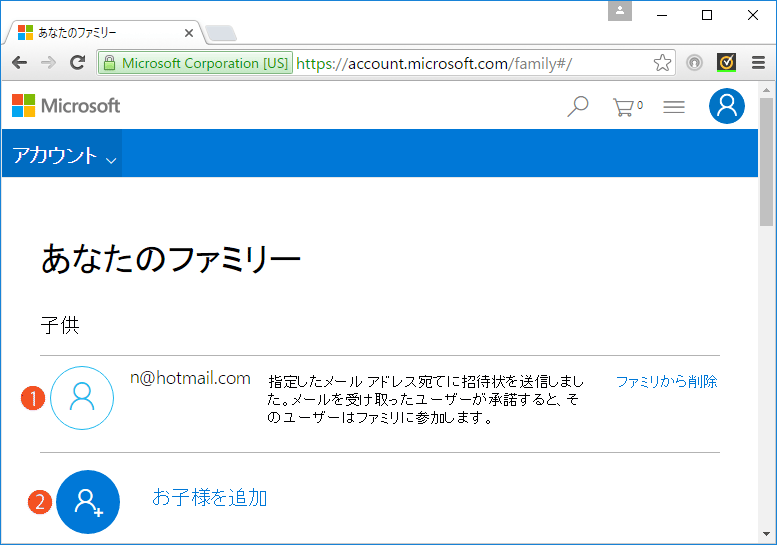Go back with the browser back arrow

click(19, 63)
